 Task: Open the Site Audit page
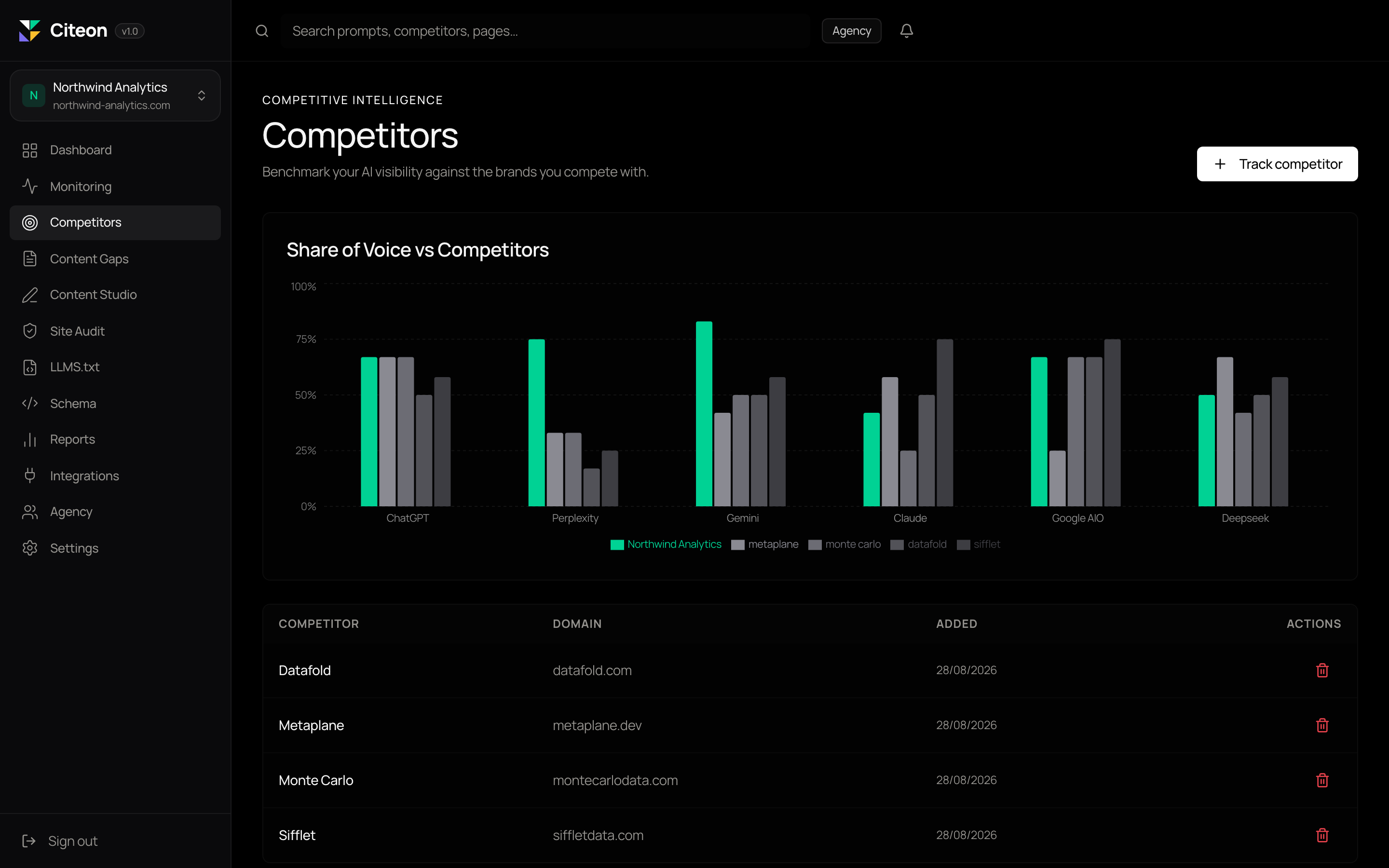click(x=115, y=331)
